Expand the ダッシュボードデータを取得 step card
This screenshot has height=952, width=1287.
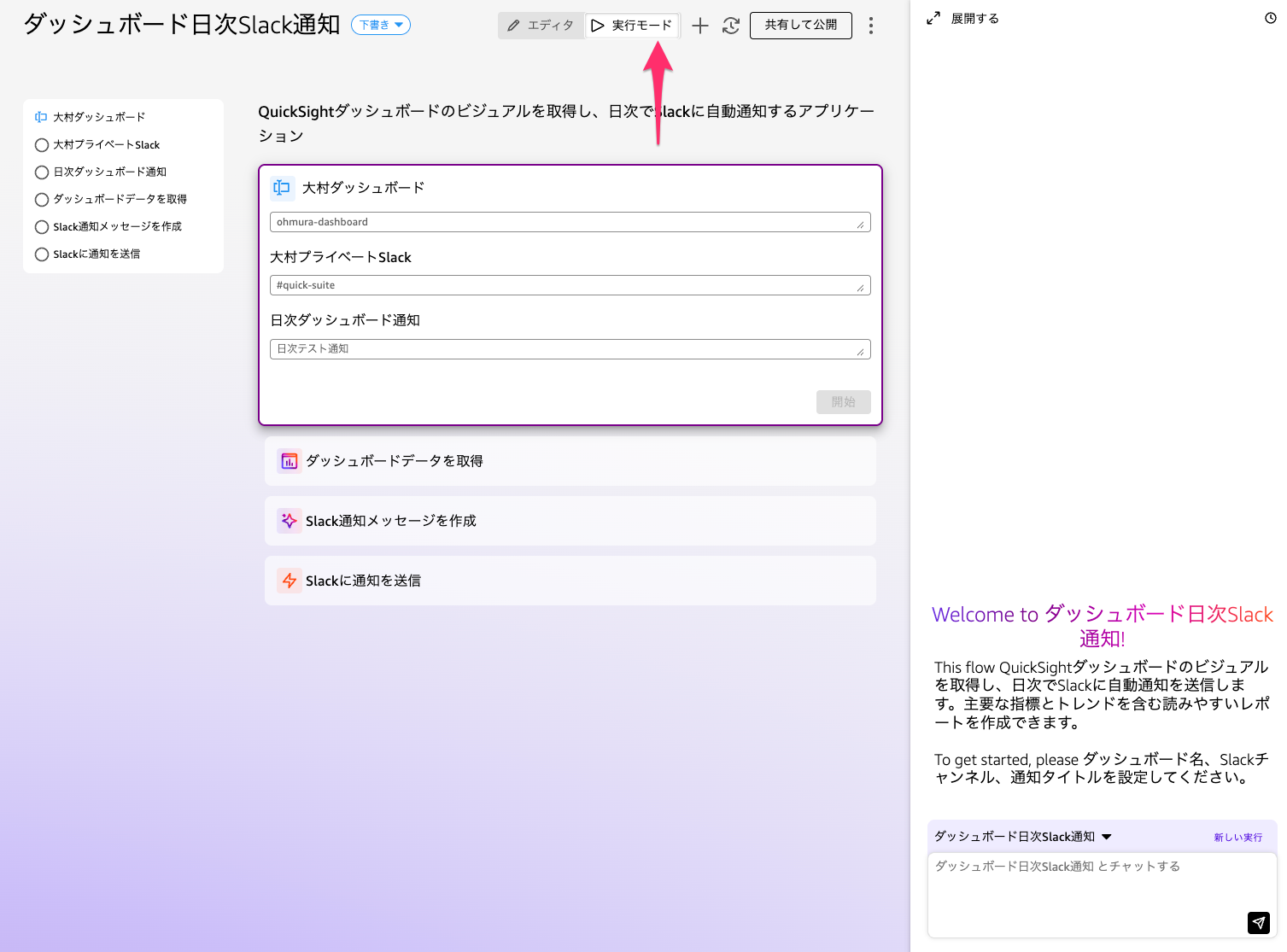tap(570, 461)
